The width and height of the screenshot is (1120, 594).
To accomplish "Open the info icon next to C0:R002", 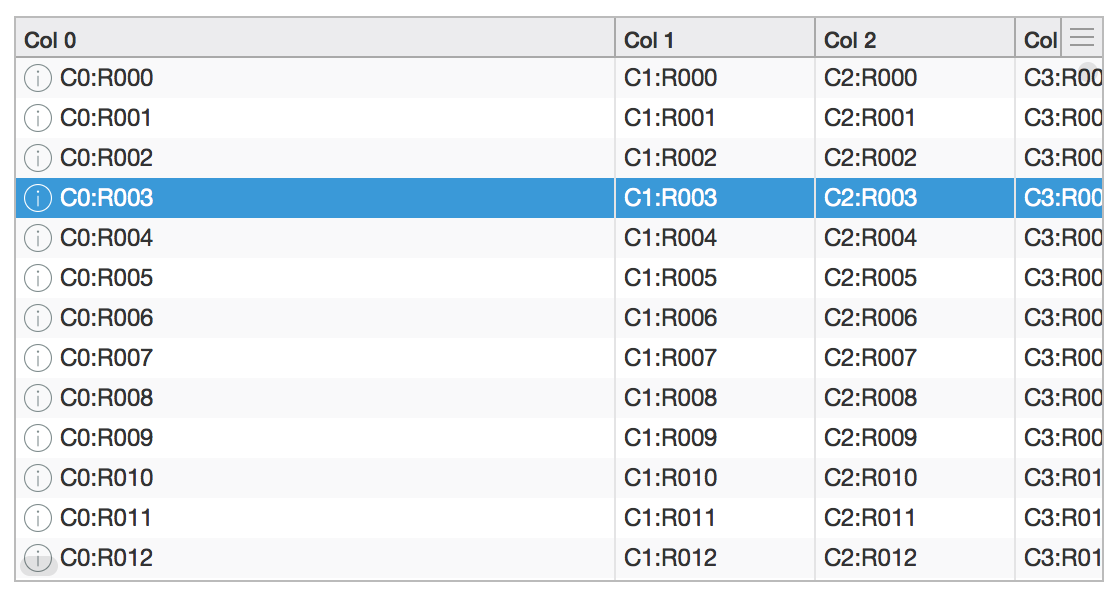I will click(38, 158).
